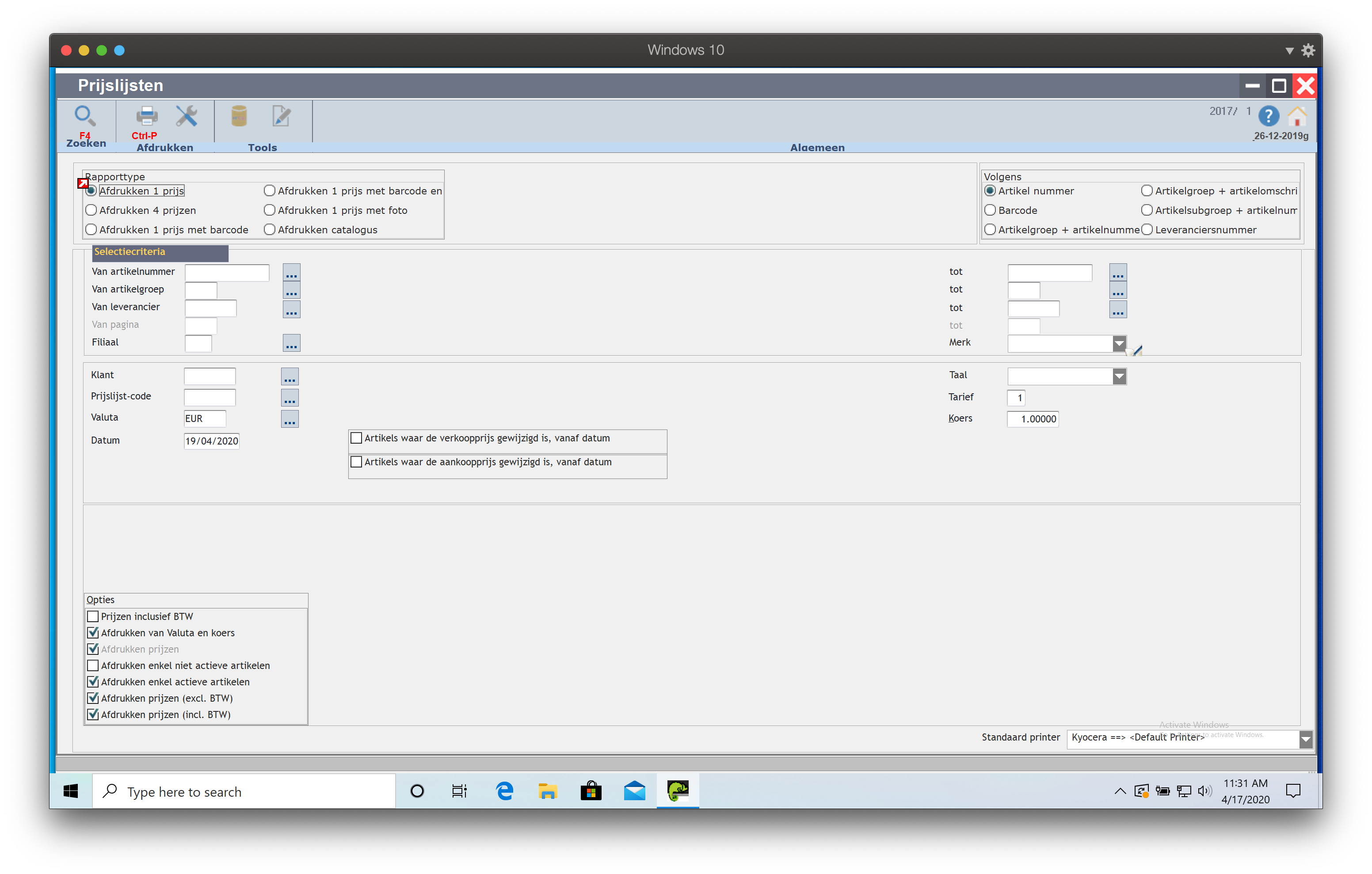Open the Taal dropdown list
The height and width of the screenshot is (874, 1372).
pos(1119,376)
